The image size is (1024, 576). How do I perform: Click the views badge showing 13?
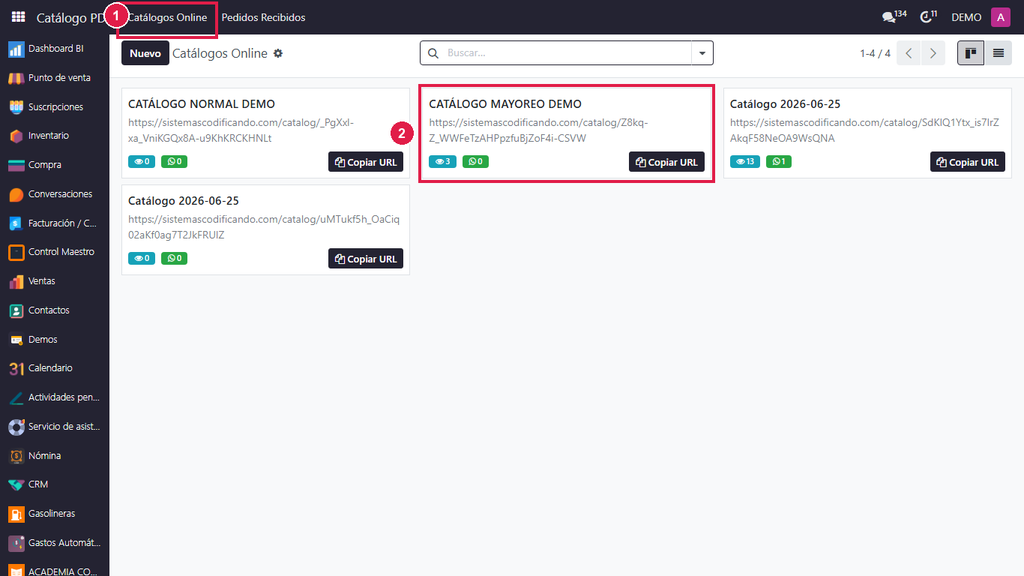tap(744, 161)
